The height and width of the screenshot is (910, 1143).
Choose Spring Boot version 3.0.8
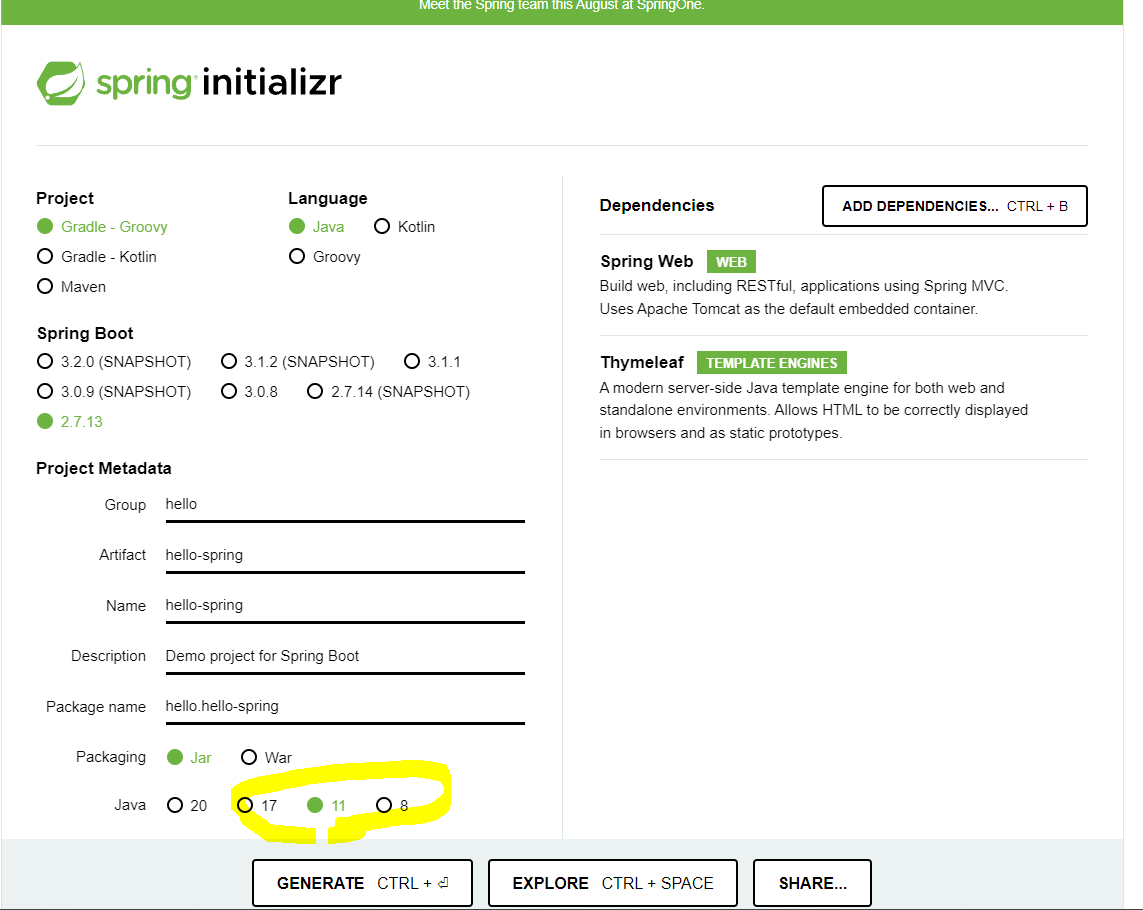point(249,392)
